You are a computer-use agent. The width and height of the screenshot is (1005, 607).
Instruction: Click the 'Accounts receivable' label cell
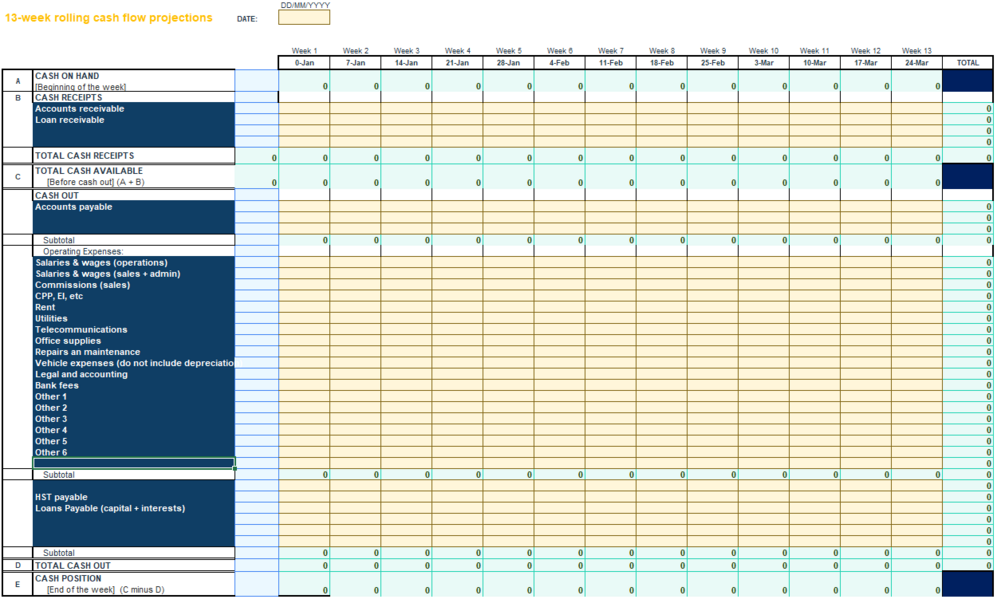pyautogui.click(x=134, y=108)
